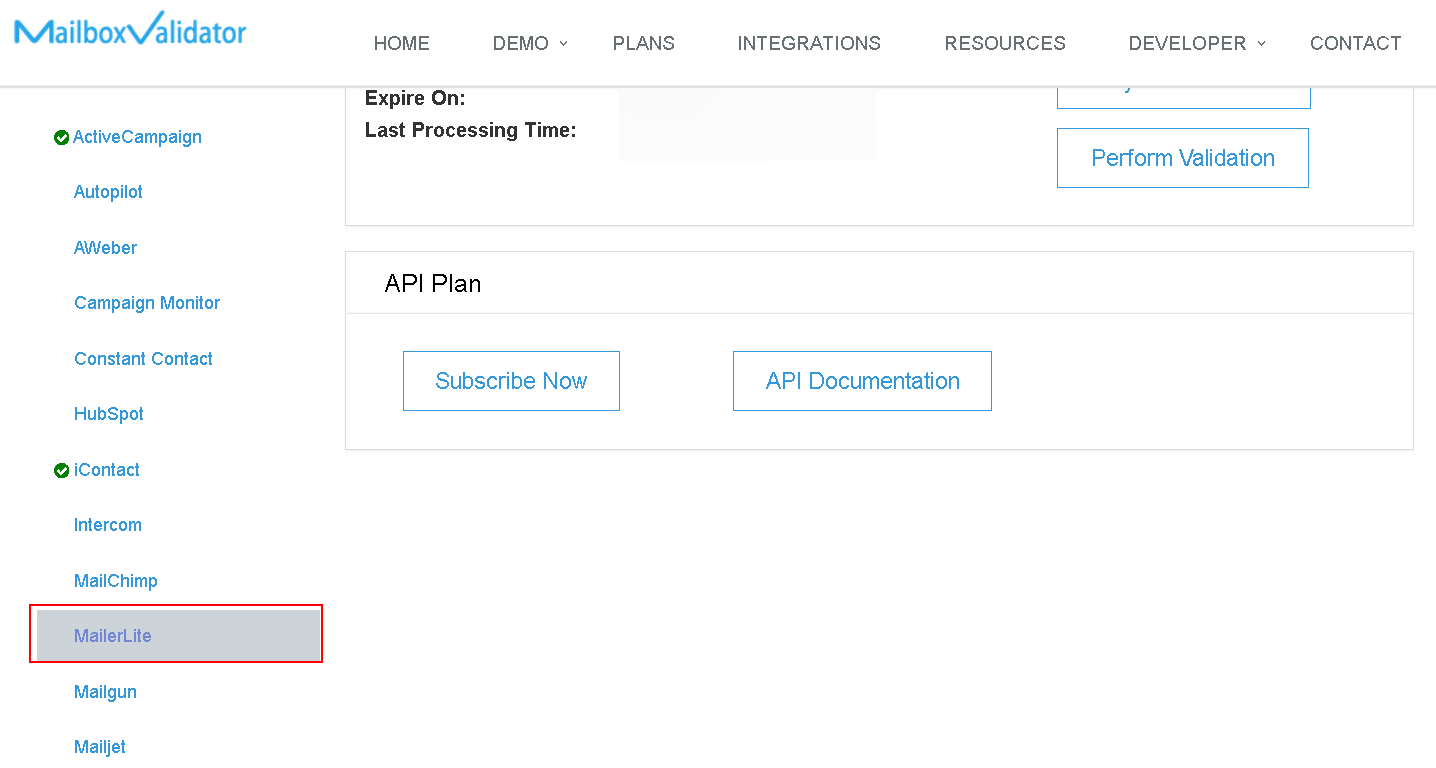Image resolution: width=1436 pixels, height=768 pixels.
Task: Open the Campaign Monitor integration
Action: point(146,302)
